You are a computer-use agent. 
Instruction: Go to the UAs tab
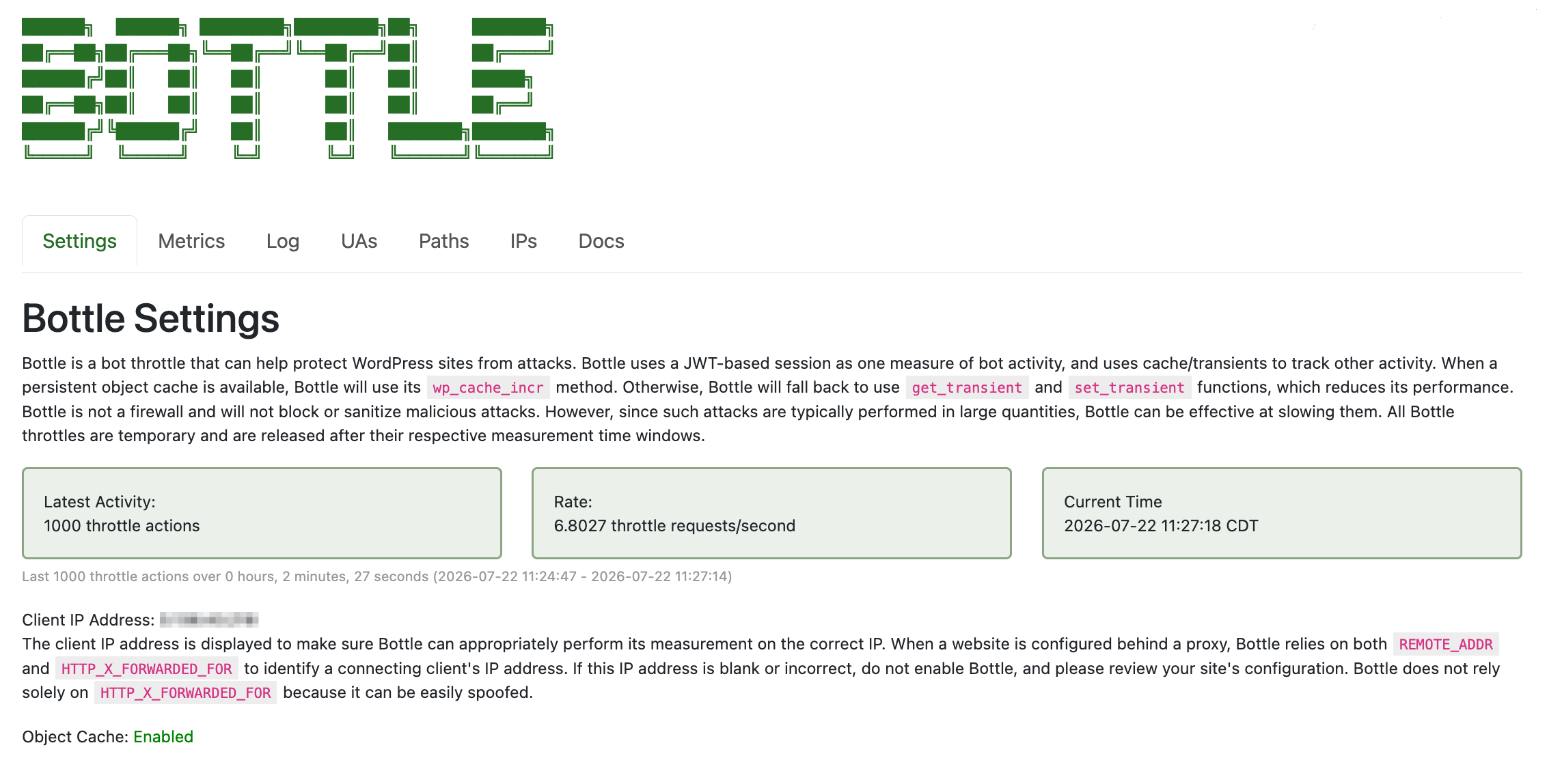pos(359,241)
